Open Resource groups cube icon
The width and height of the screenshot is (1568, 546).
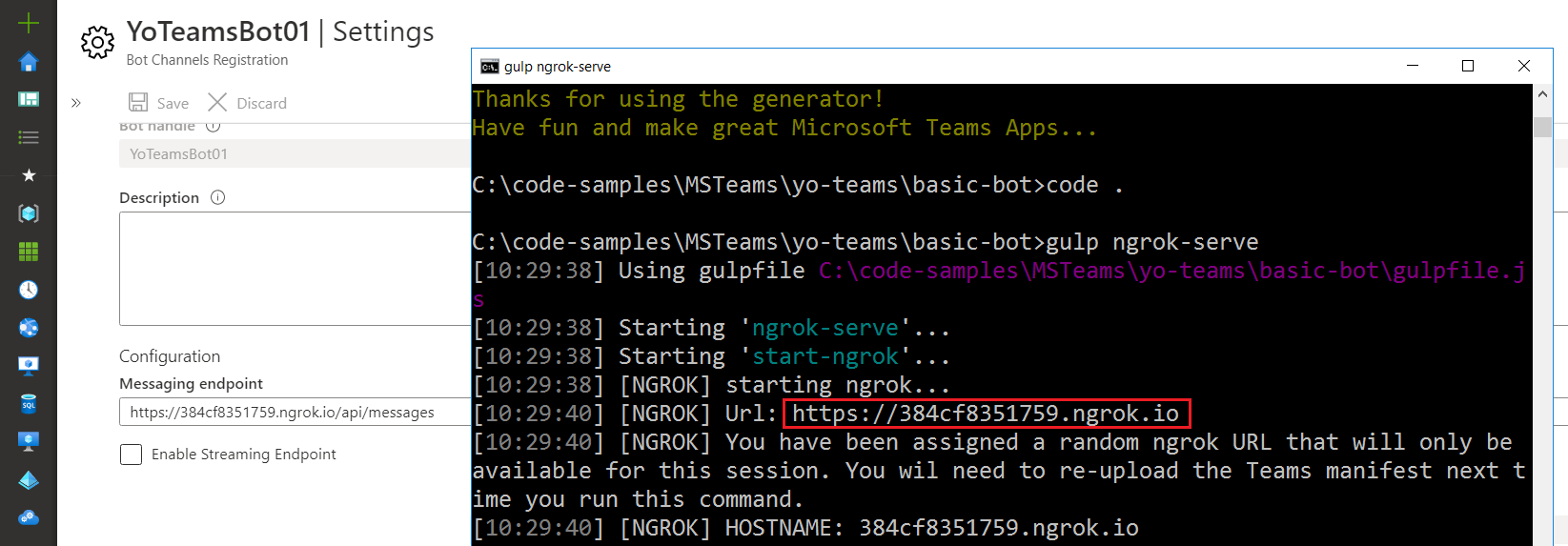click(x=29, y=213)
